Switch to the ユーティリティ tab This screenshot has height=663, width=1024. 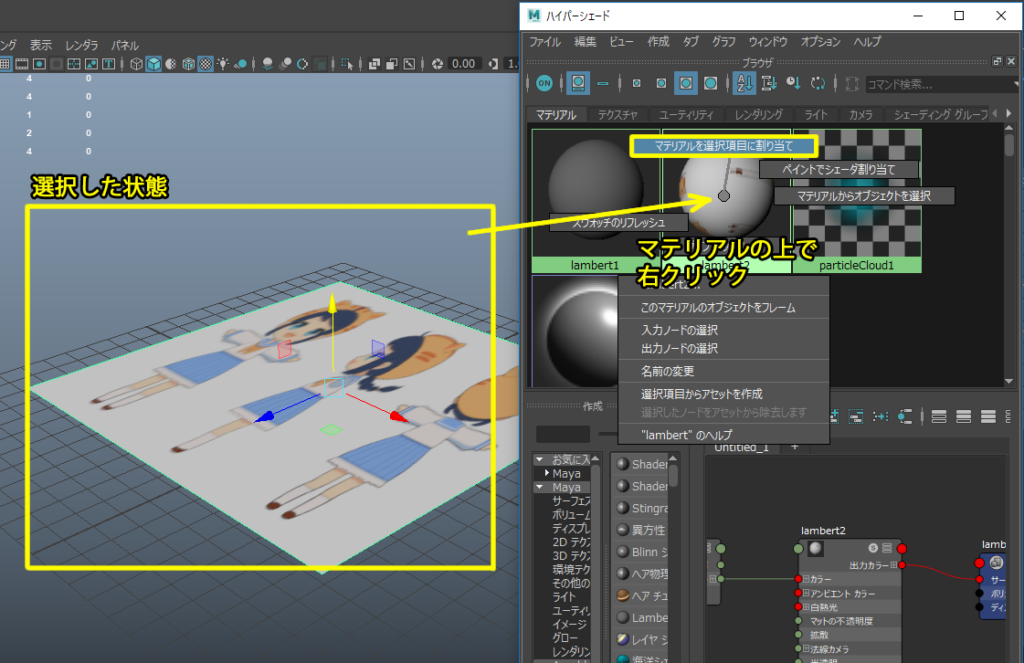click(x=686, y=115)
